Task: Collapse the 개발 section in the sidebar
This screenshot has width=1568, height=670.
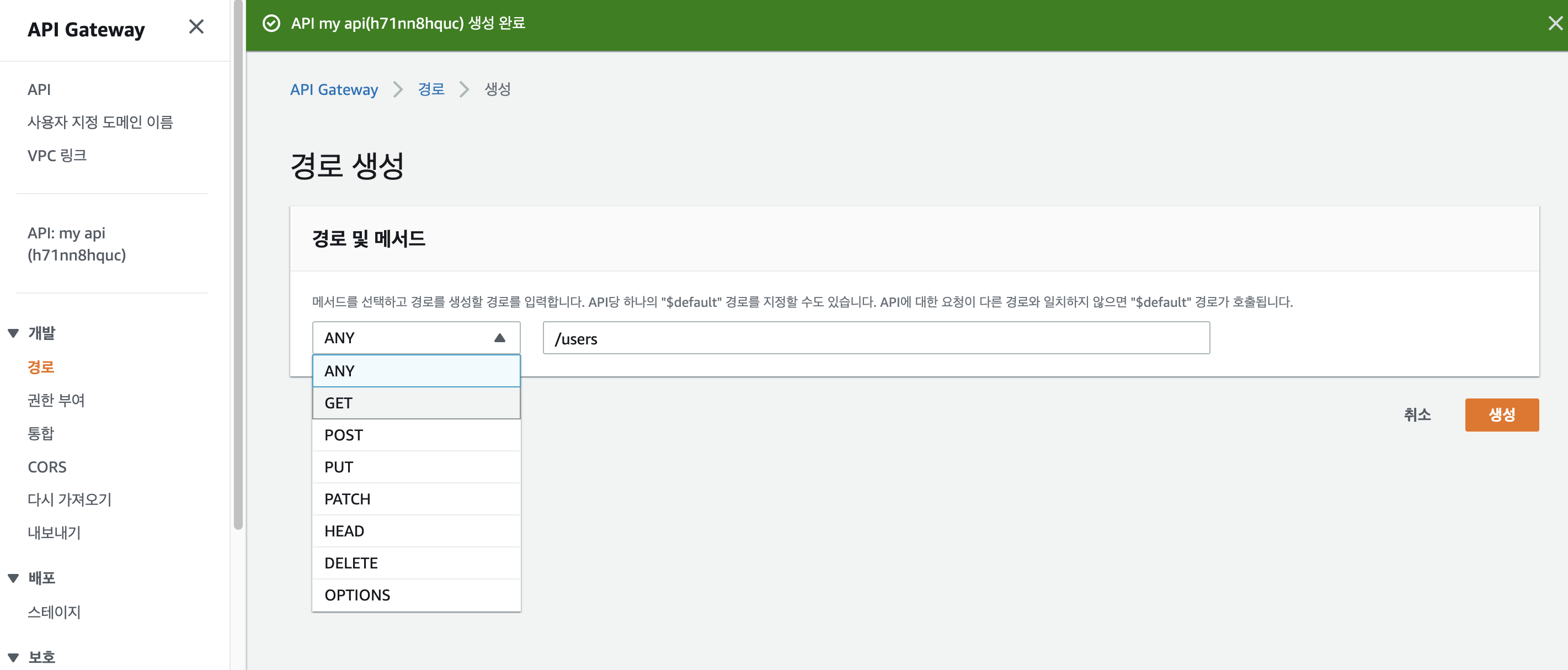Action: (13, 333)
